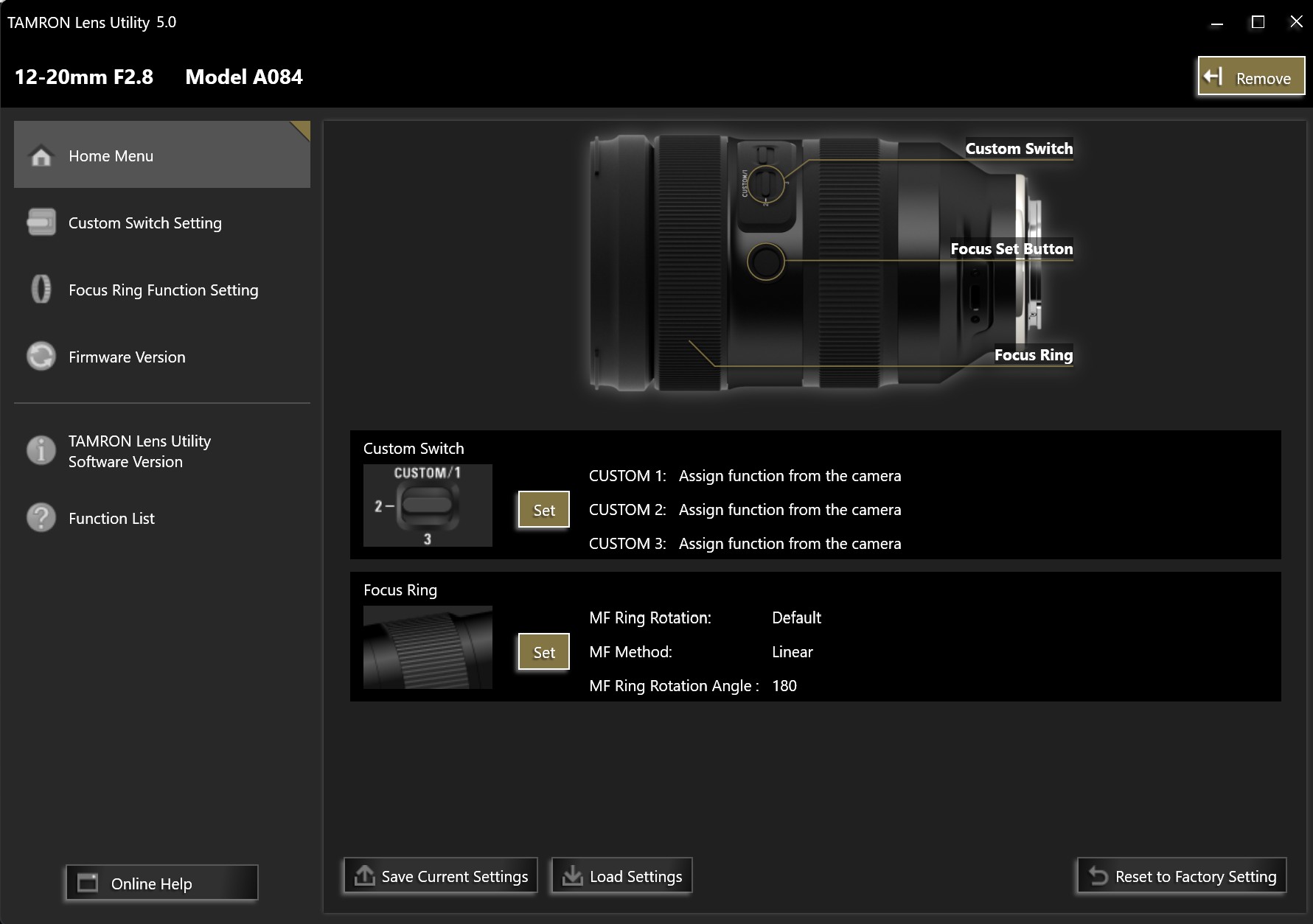Screen dimensions: 1313x924
Task: Click the circled custom switch on lens image
Action: pos(767,184)
